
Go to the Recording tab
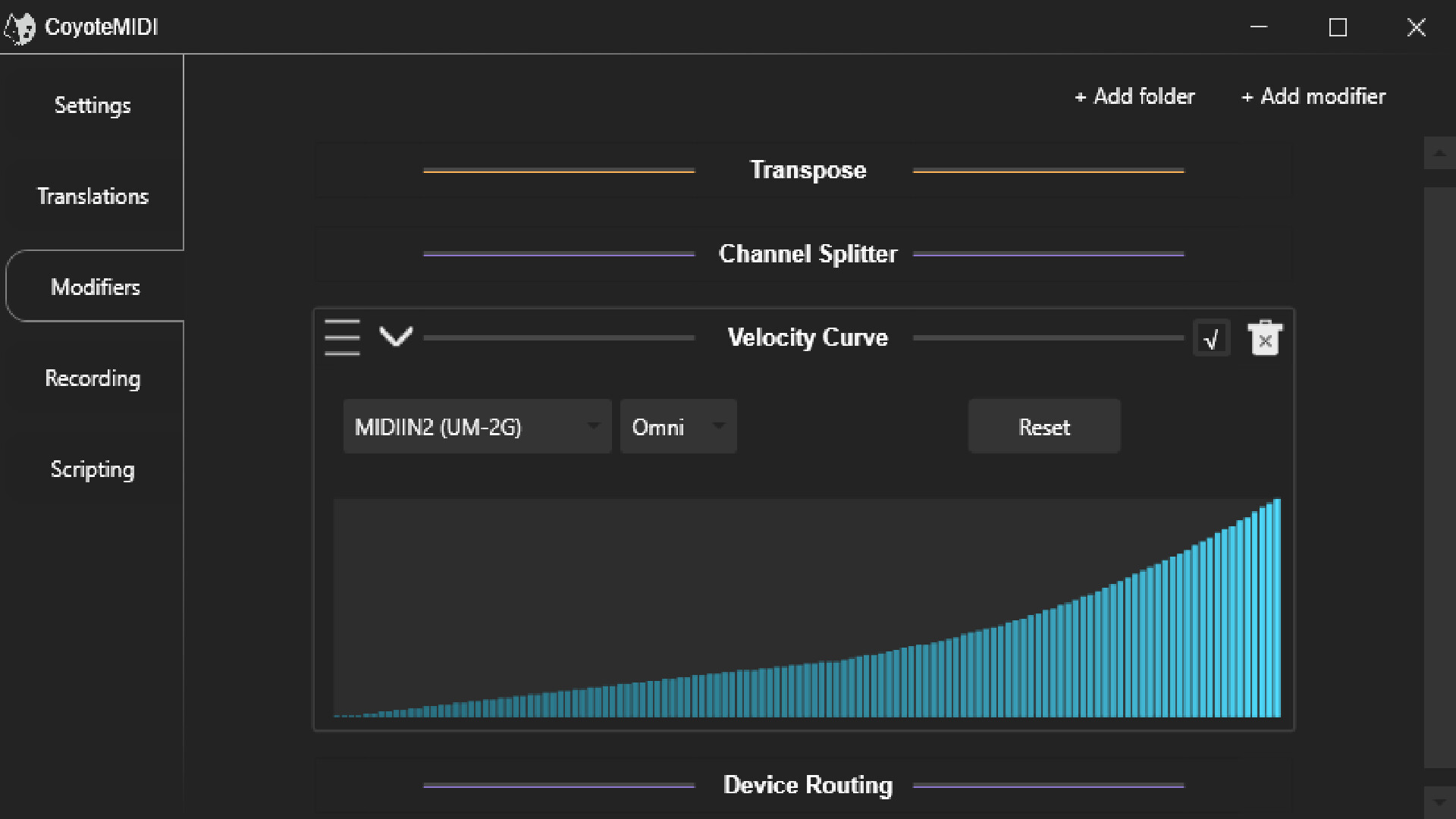pyautogui.click(x=93, y=378)
